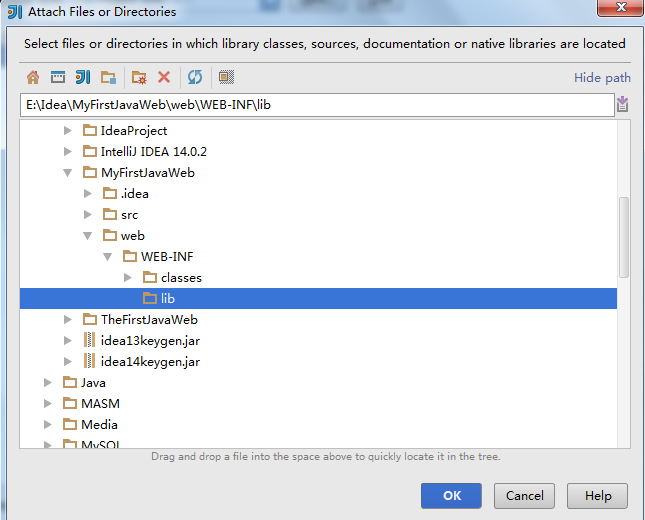Click inside the path input field

tap(317, 104)
